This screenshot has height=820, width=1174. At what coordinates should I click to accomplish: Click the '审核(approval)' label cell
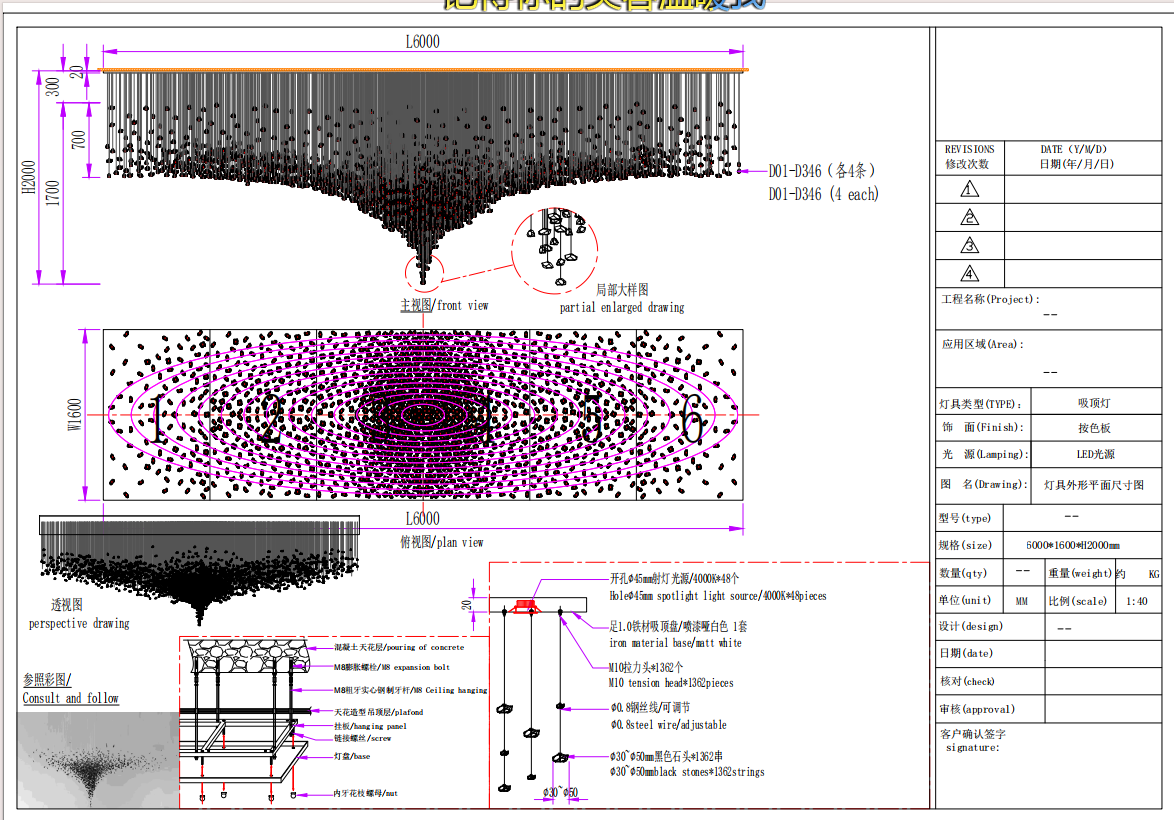(x=990, y=708)
